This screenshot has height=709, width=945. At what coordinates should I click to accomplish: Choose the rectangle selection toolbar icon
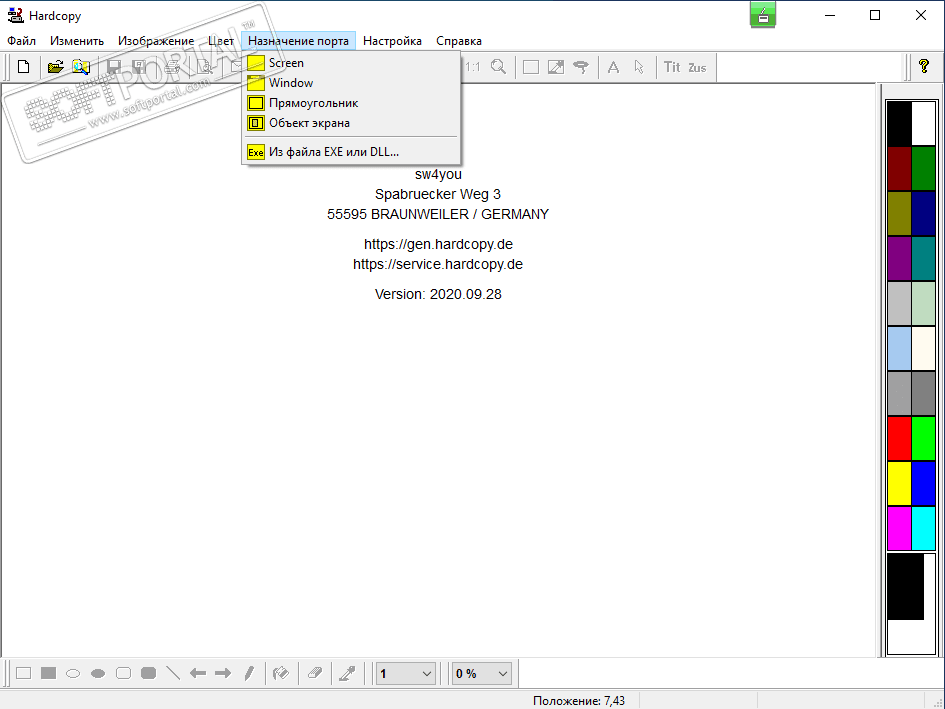531,67
